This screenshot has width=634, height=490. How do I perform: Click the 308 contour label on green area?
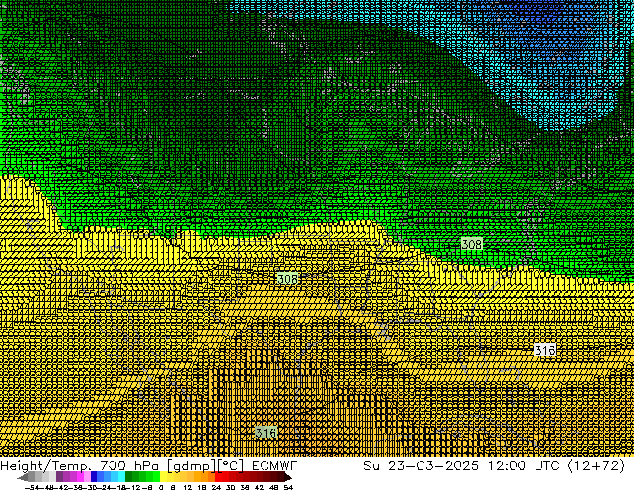(x=472, y=244)
